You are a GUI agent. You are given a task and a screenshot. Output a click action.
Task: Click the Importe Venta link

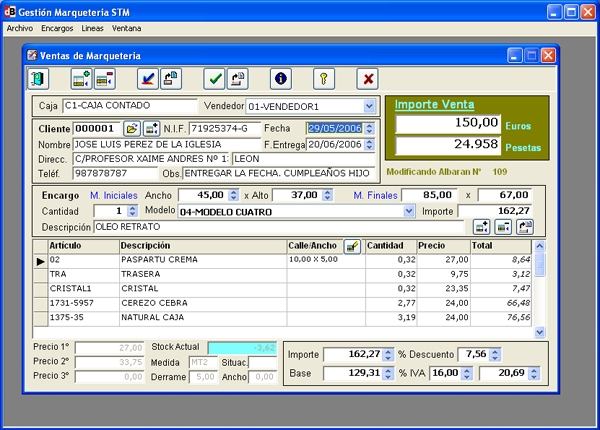point(434,104)
